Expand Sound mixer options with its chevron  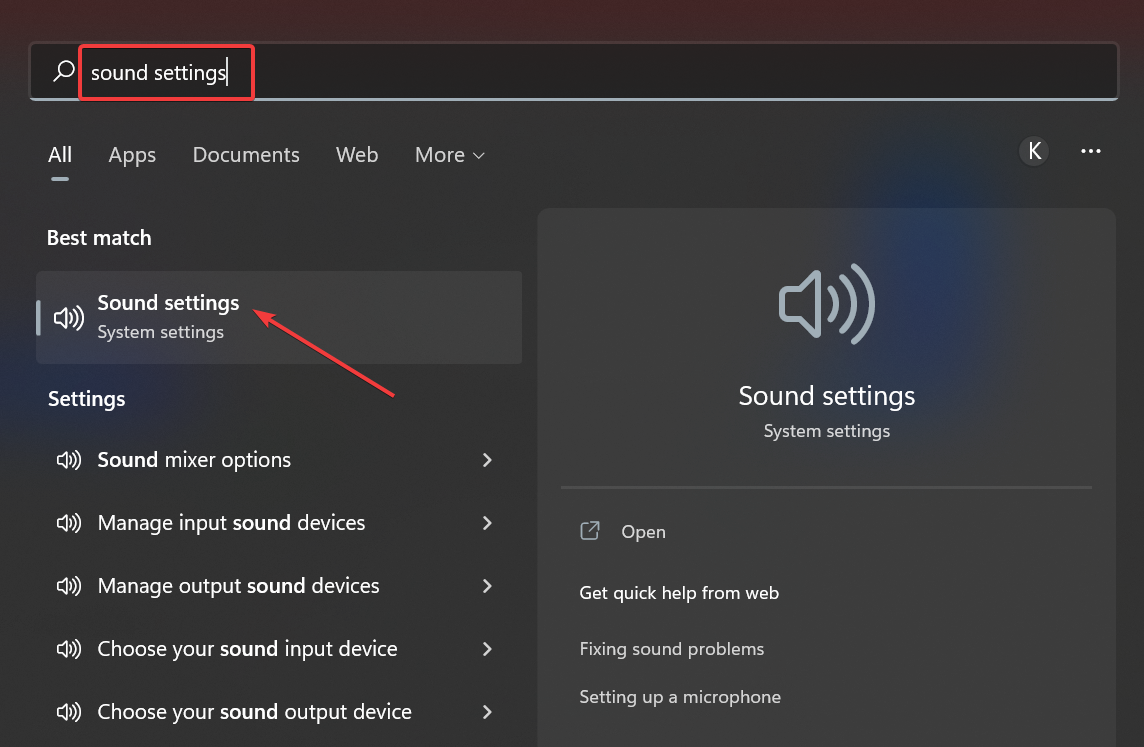coord(487,460)
